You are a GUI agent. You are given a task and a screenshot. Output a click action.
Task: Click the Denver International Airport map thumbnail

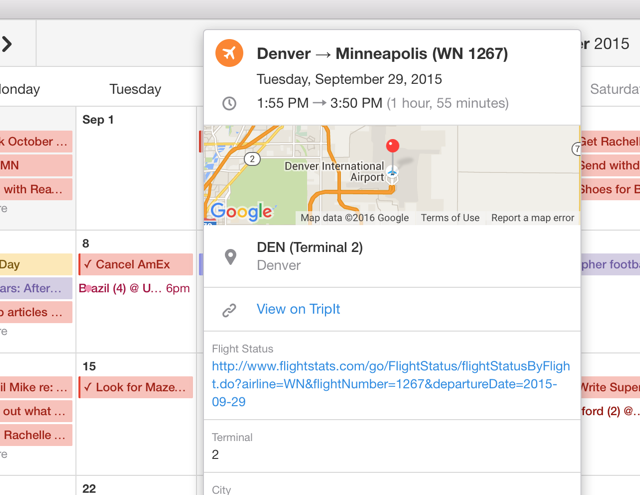[x=330, y=170]
